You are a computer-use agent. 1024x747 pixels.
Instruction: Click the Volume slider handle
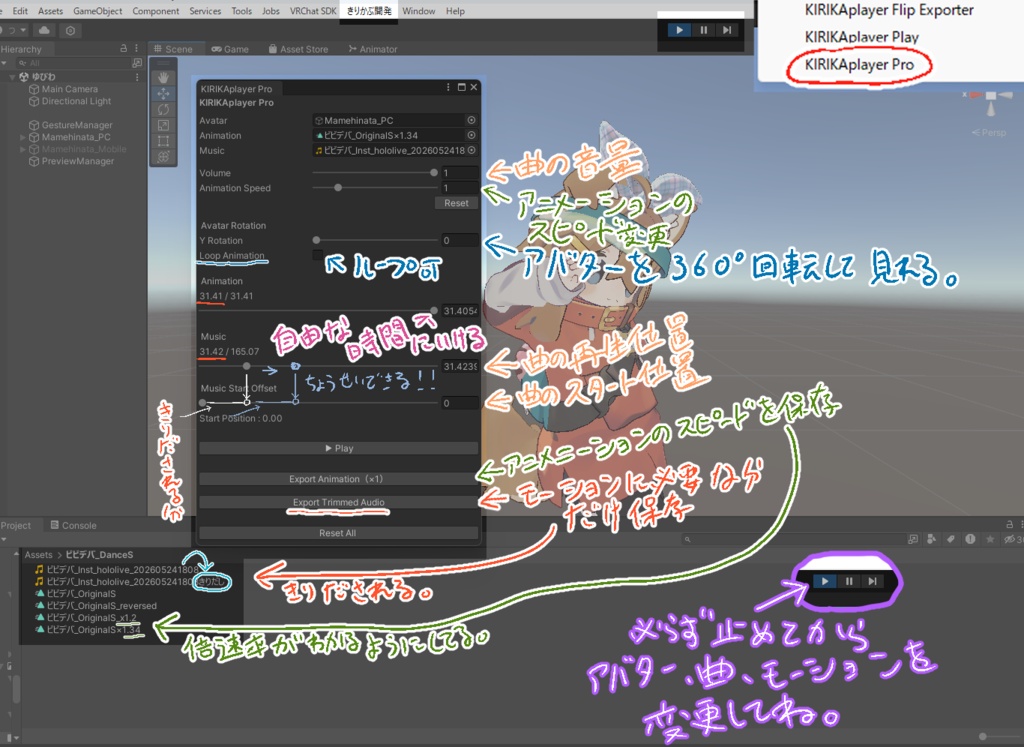click(x=434, y=172)
